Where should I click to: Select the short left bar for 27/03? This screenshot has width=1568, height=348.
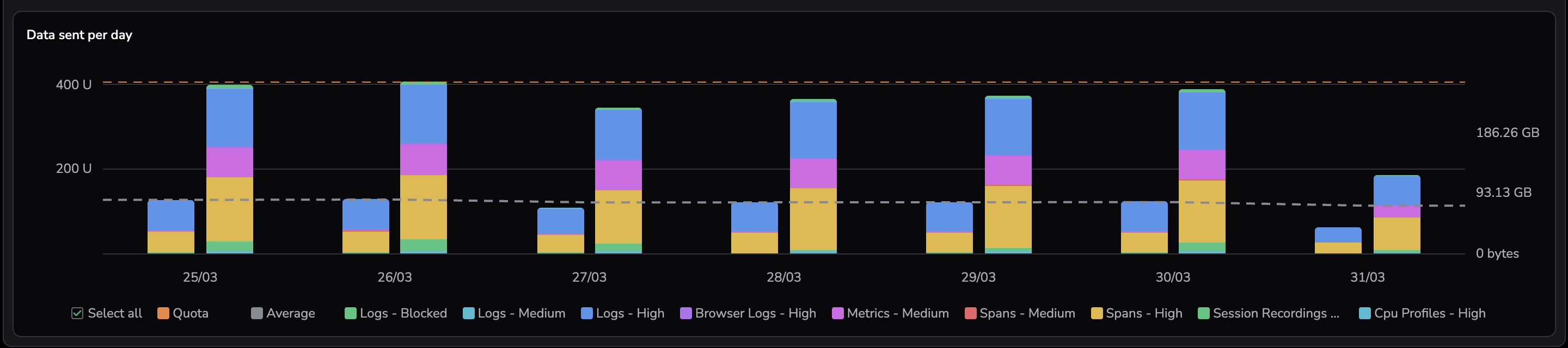[x=560, y=231]
